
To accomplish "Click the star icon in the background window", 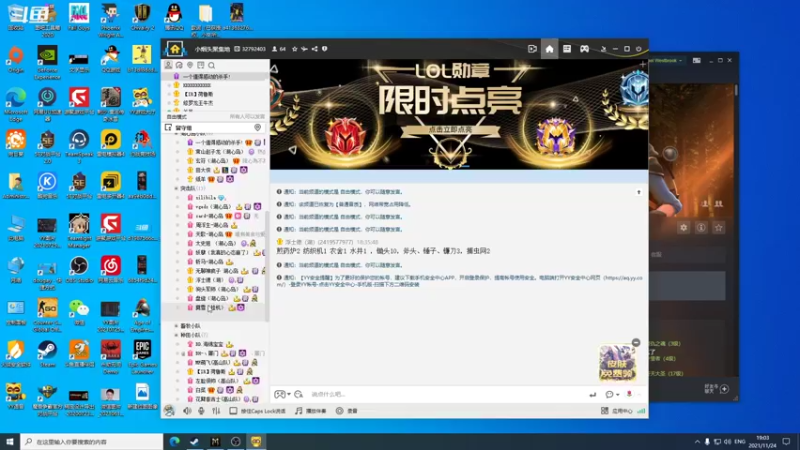I will pos(719,228).
